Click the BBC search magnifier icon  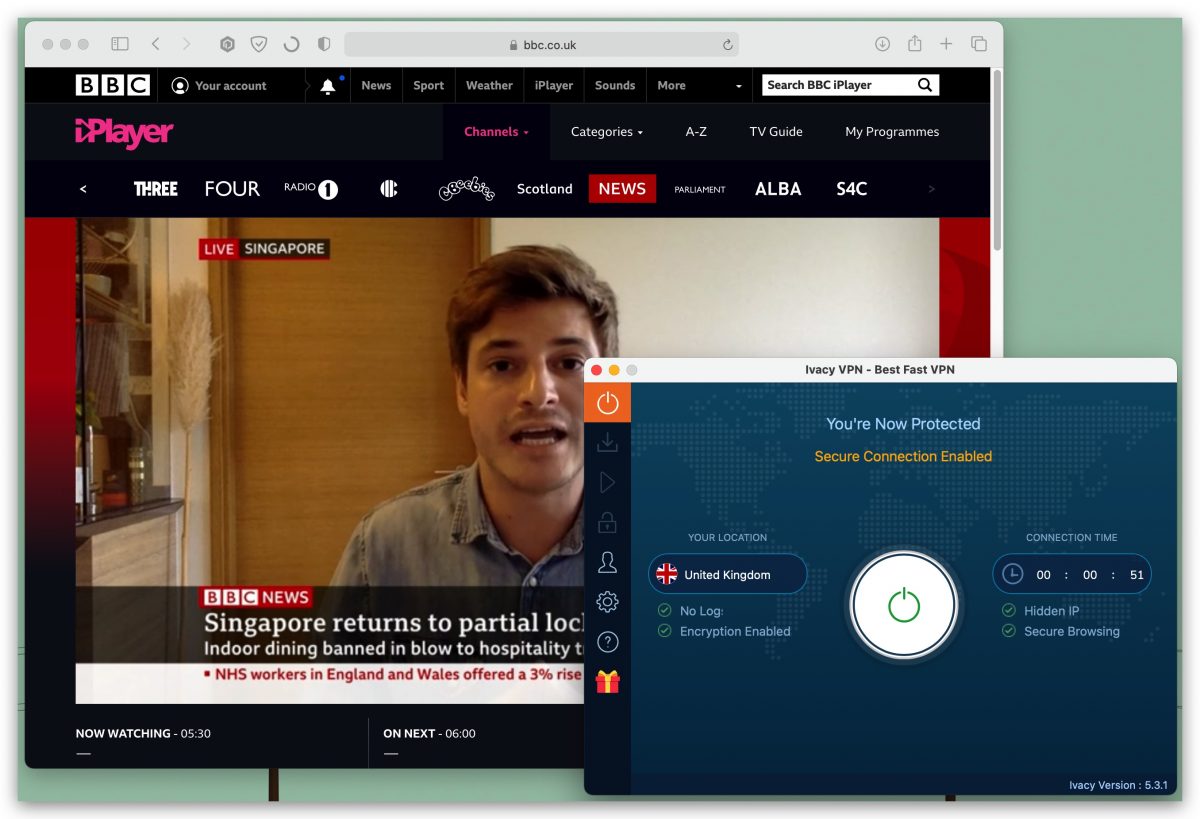tap(925, 85)
